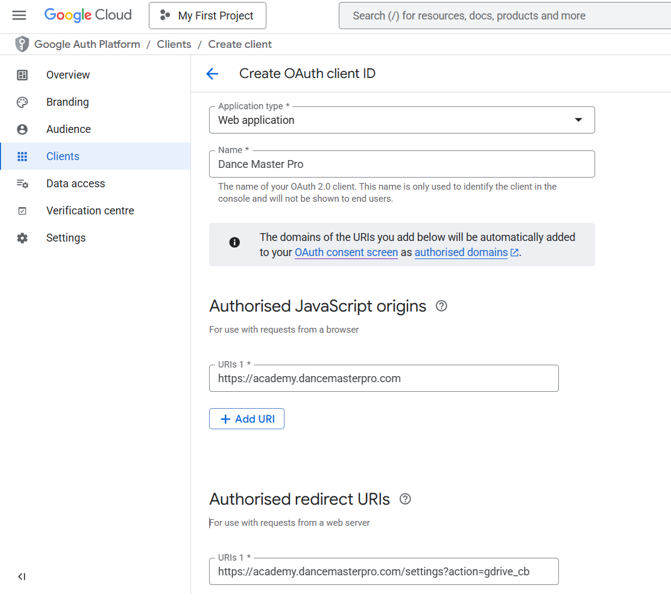
Task: Open the hamburger navigation menu
Action: tap(19, 15)
